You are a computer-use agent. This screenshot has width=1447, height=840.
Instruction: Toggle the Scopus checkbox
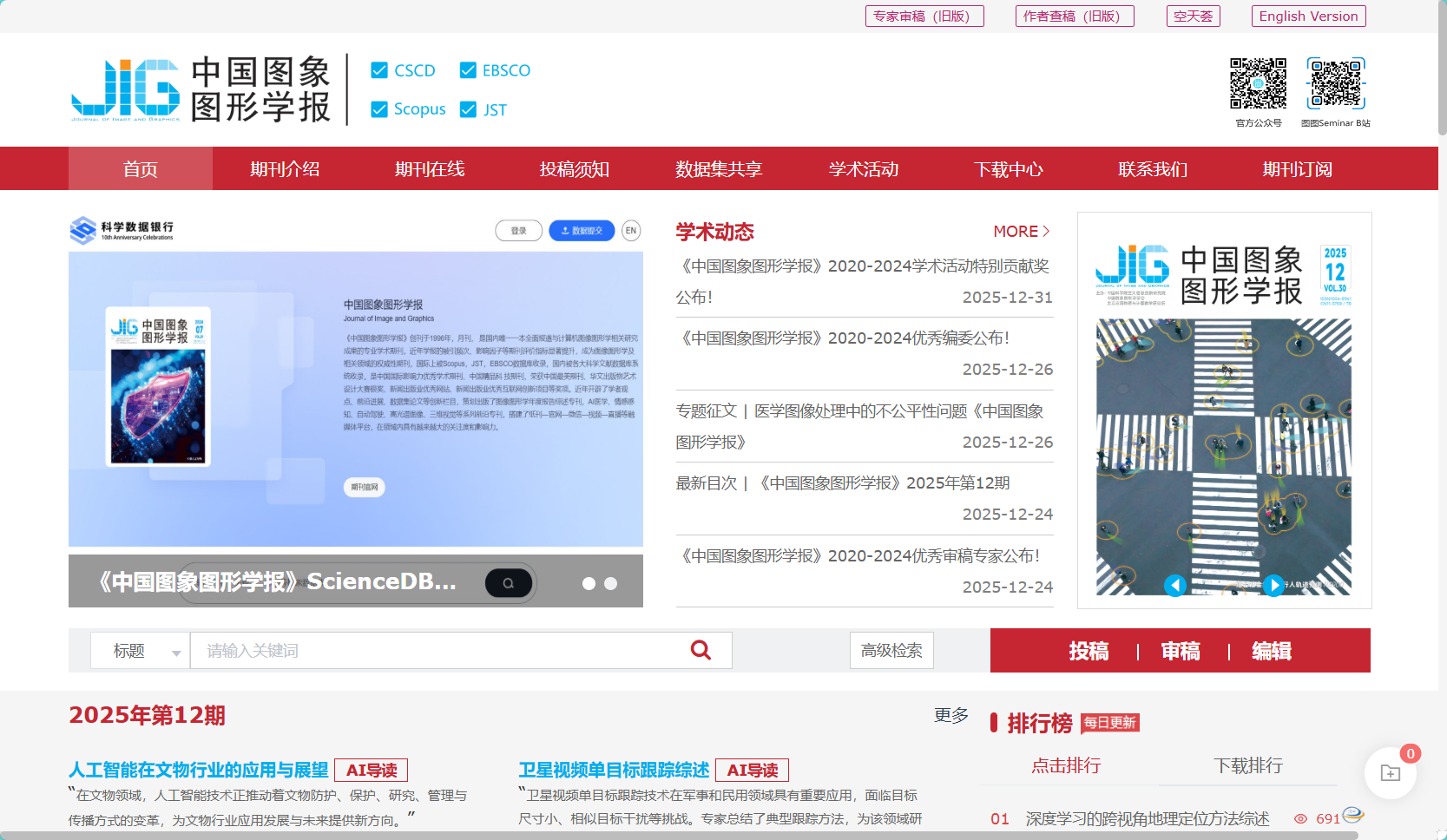[x=378, y=109]
